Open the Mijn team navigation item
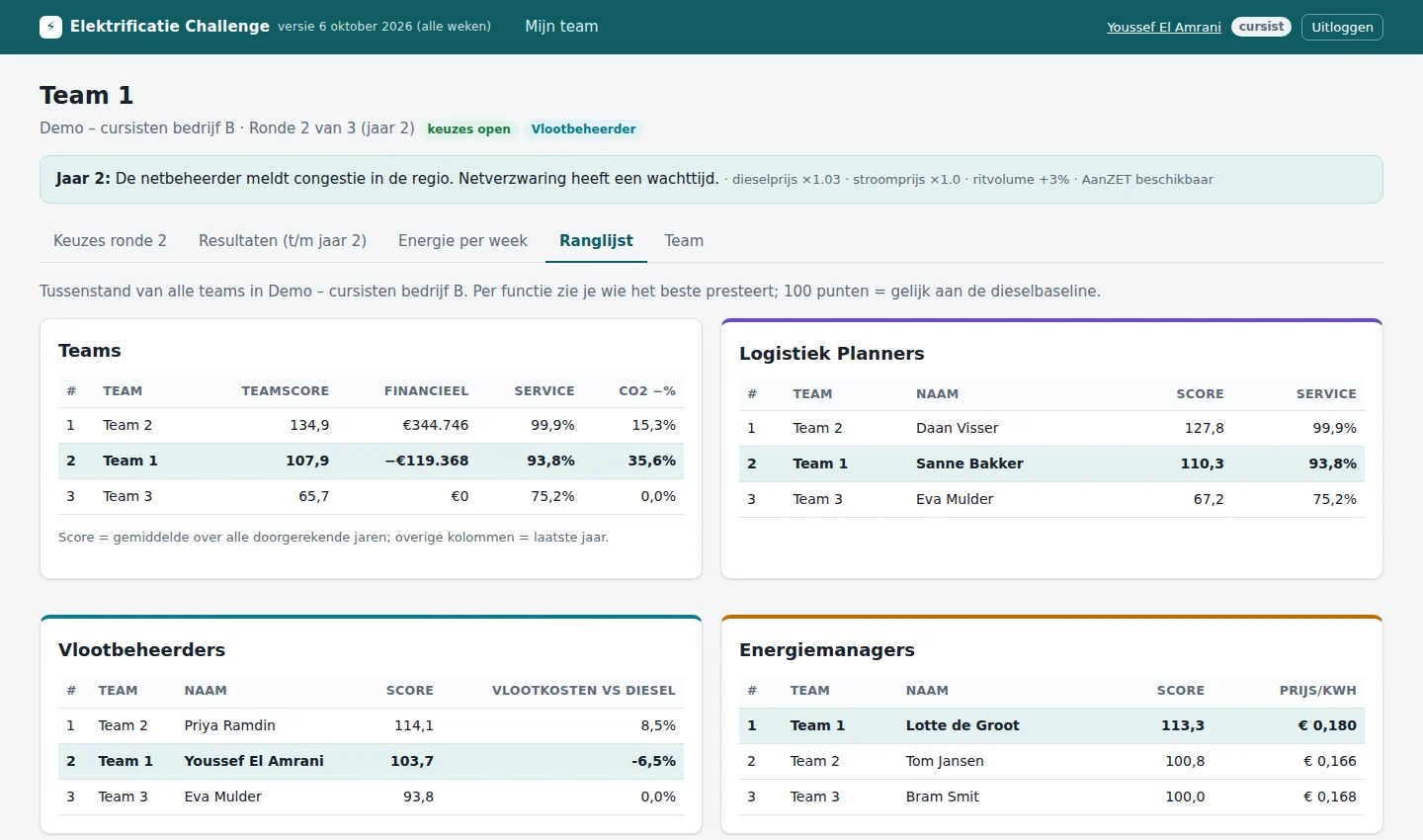Image resolution: width=1423 pixels, height=840 pixels. point(561,27)
